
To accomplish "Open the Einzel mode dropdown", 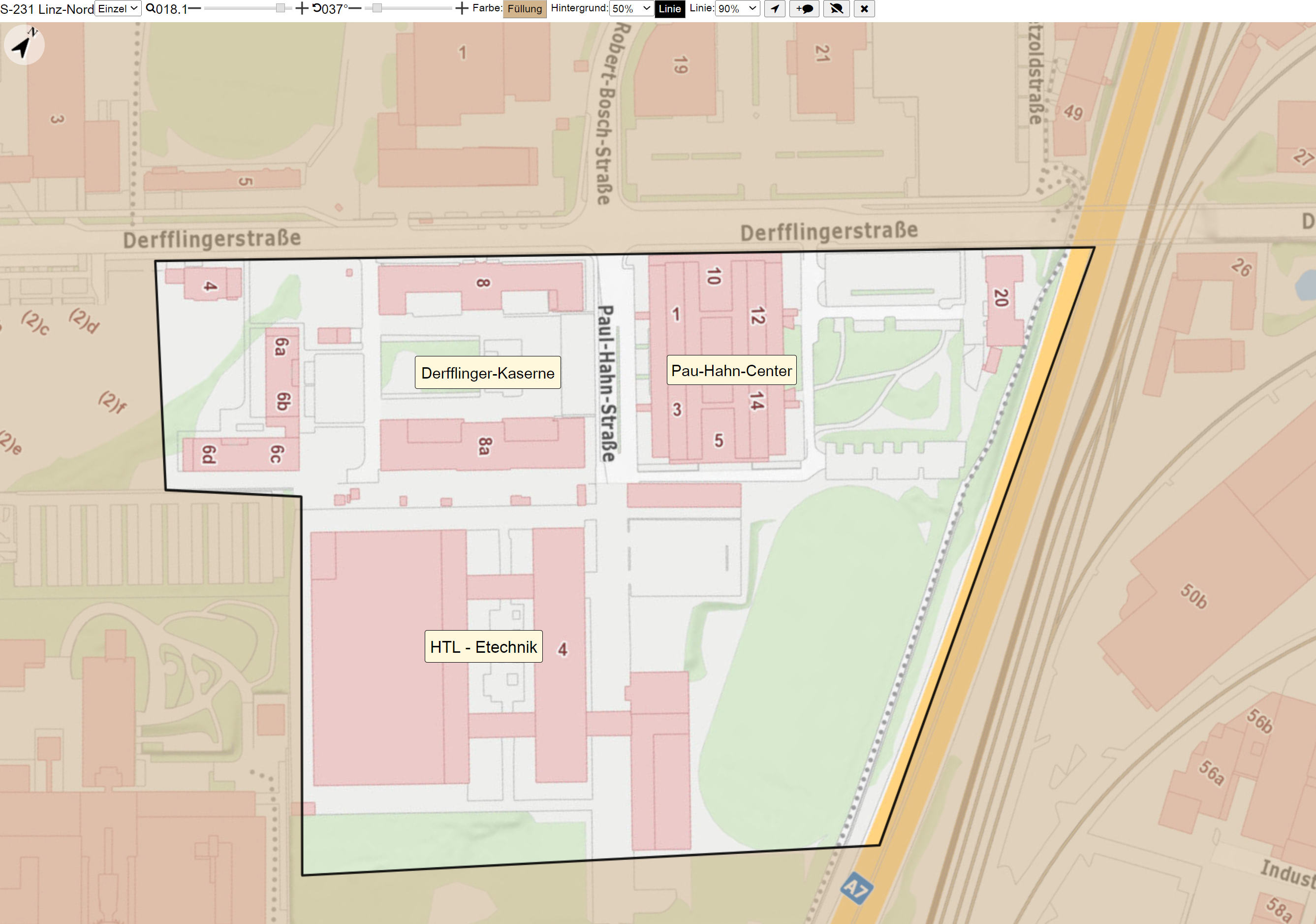I will coord(118,8).
